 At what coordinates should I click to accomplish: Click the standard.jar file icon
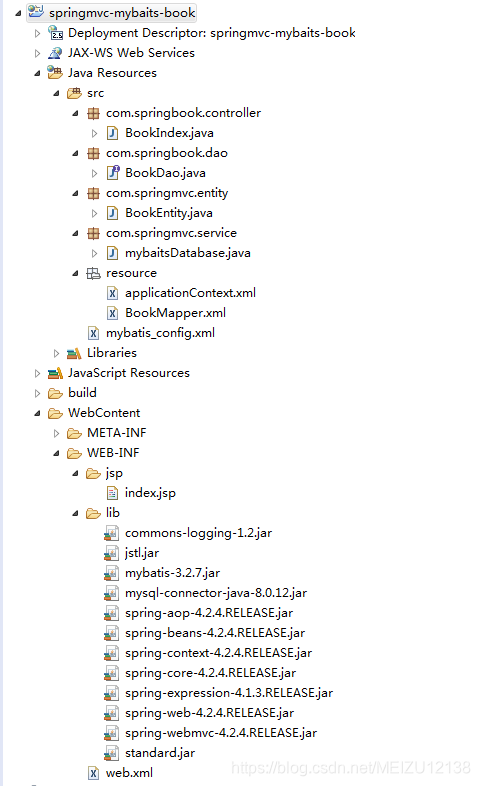pos(111,753)
